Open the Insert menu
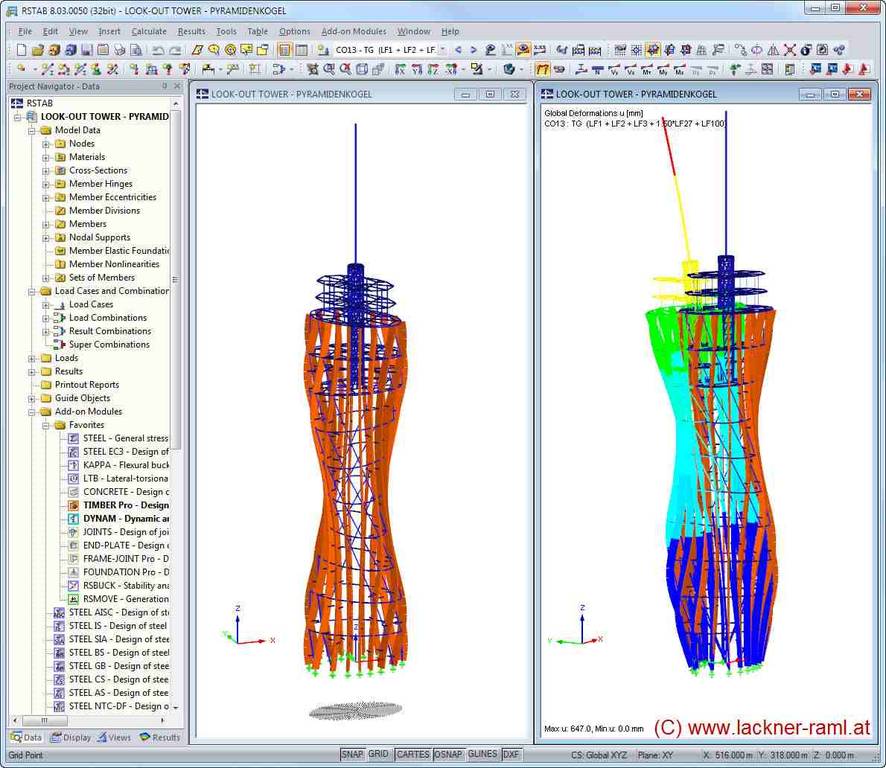The image size is (886, 768). coord(109,32)
